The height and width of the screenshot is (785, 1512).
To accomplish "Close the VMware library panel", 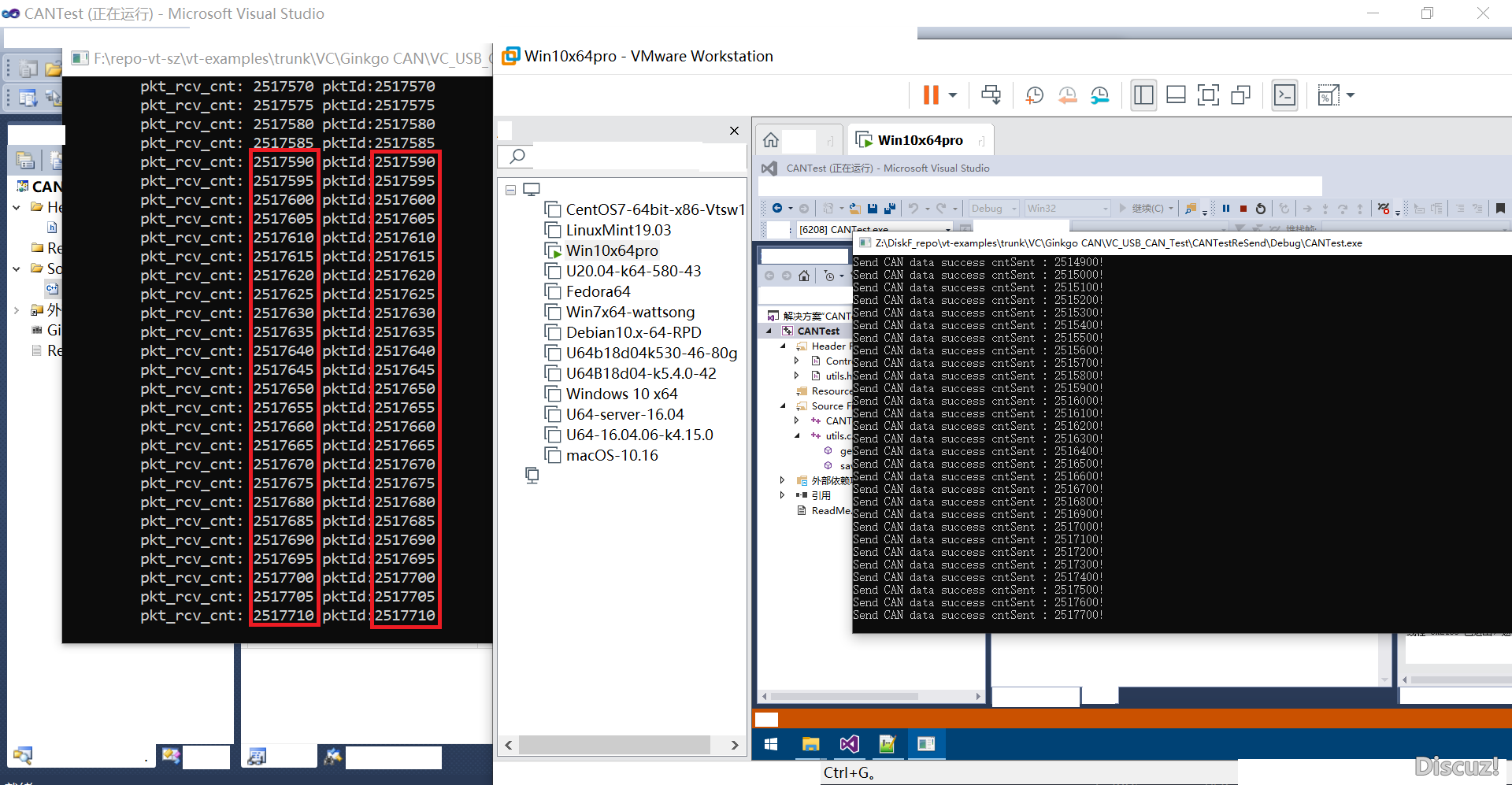I will (x=734, y=131).
